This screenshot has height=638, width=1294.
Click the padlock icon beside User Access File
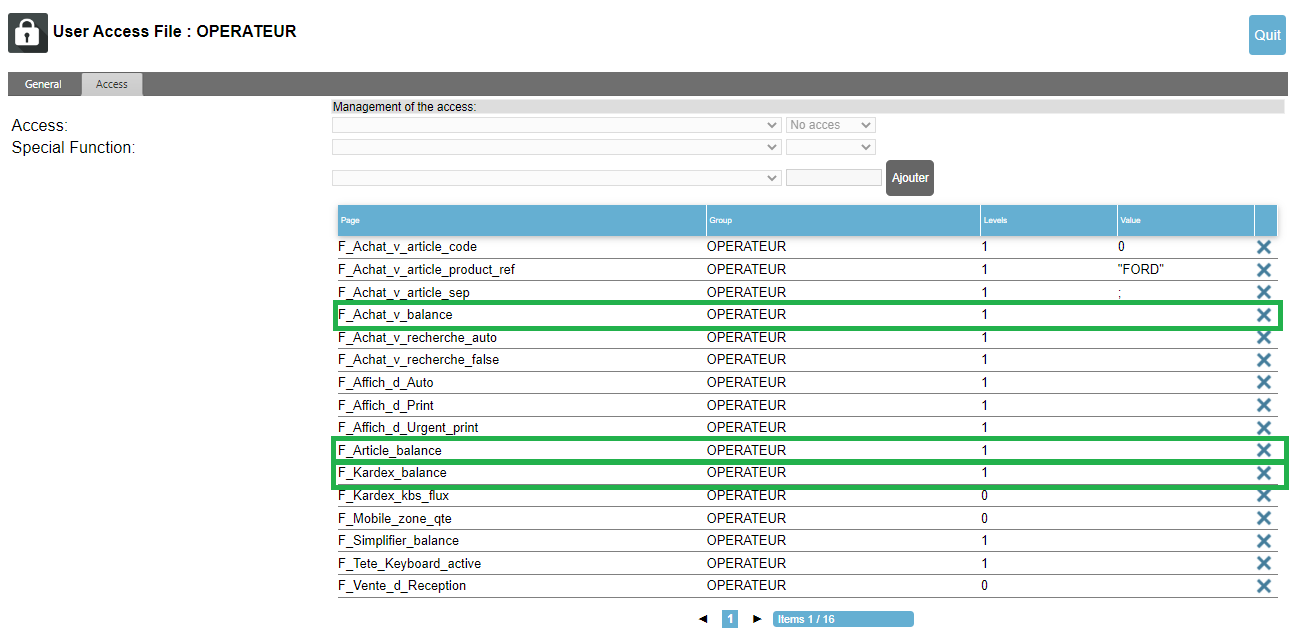coord(28,33)
